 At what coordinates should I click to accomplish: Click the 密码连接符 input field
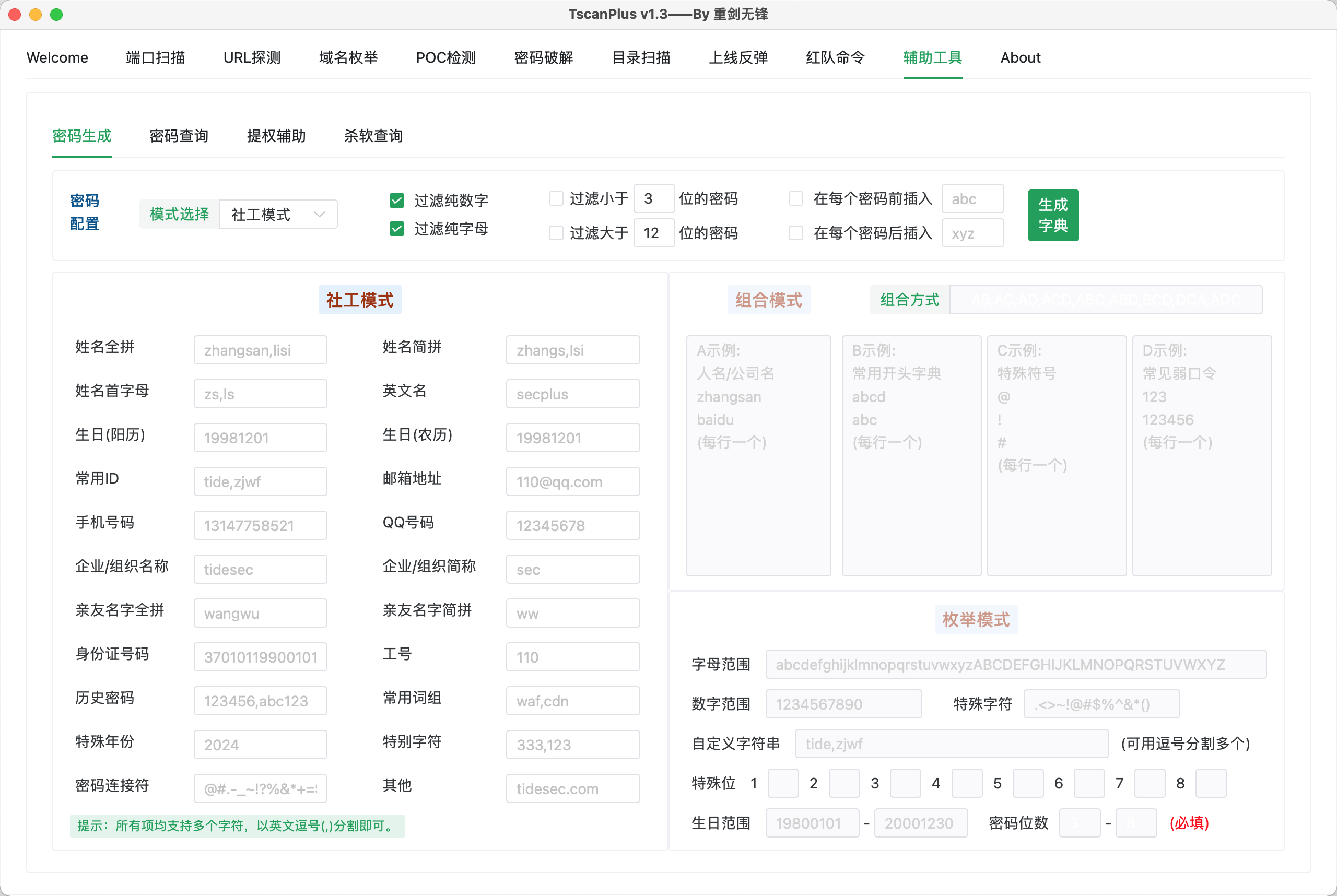(260, 788)
